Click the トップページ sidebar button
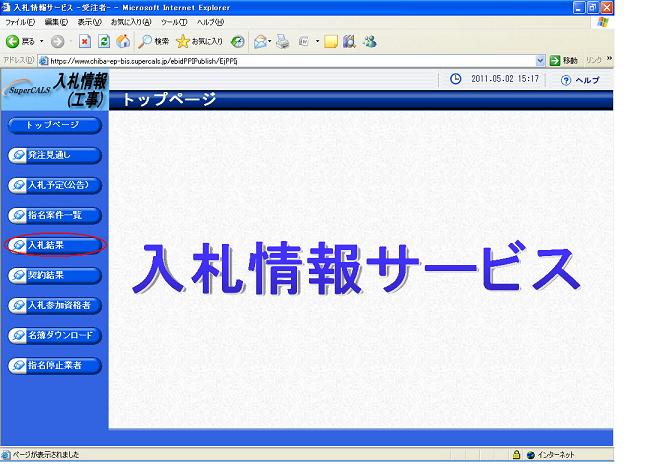Viewport: 672px width, 464px height. [55, 125]
